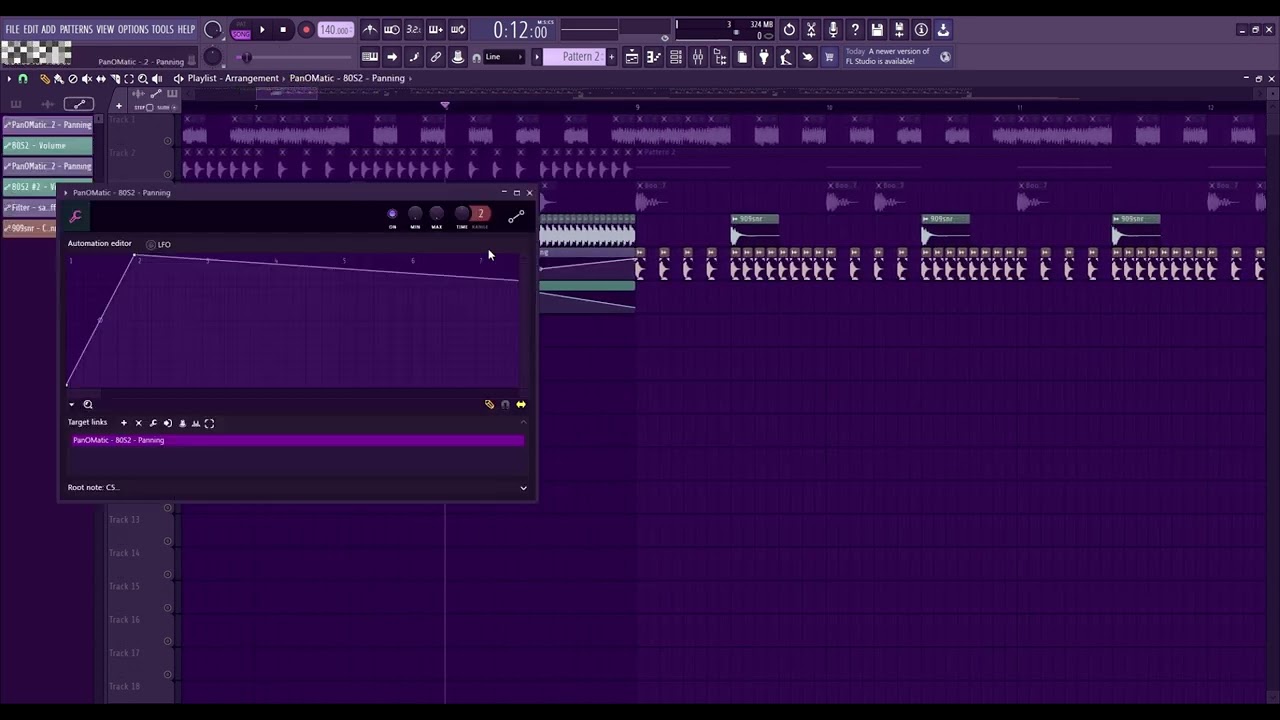The image size is (1280, 720).
Task: Toggle wait-for-input-to-start-playing icon
Action: point(392,30)
